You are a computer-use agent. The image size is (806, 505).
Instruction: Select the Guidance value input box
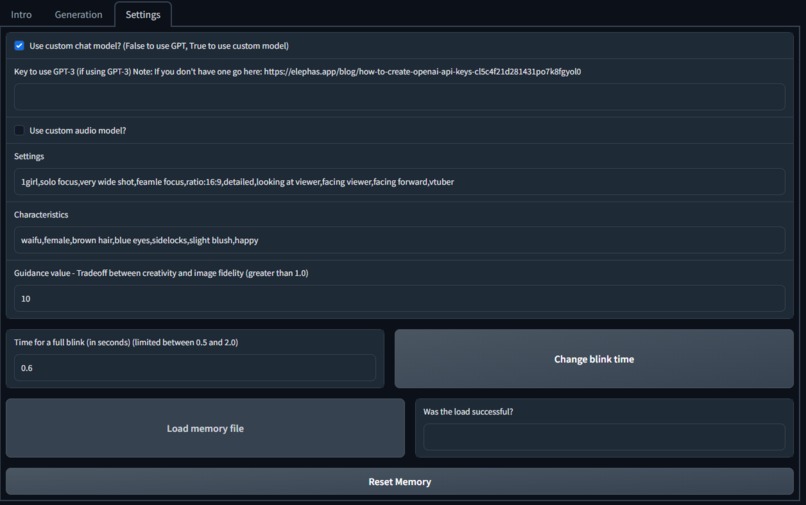pos(399,298)
